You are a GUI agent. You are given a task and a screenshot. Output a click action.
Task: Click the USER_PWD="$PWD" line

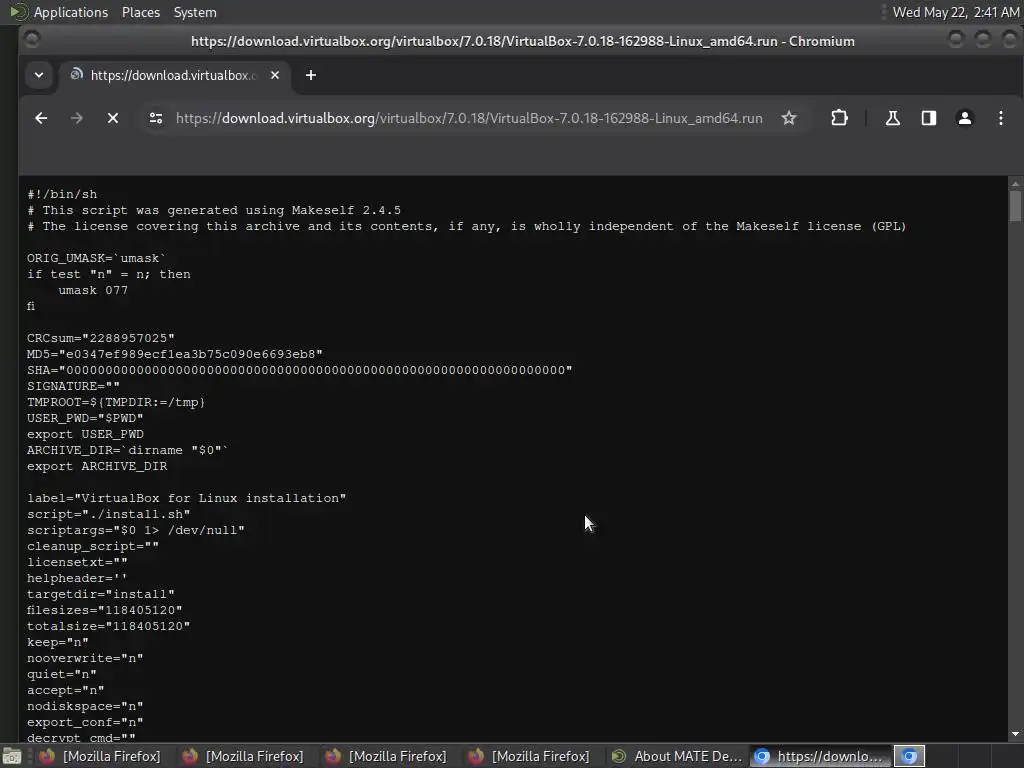85,418
